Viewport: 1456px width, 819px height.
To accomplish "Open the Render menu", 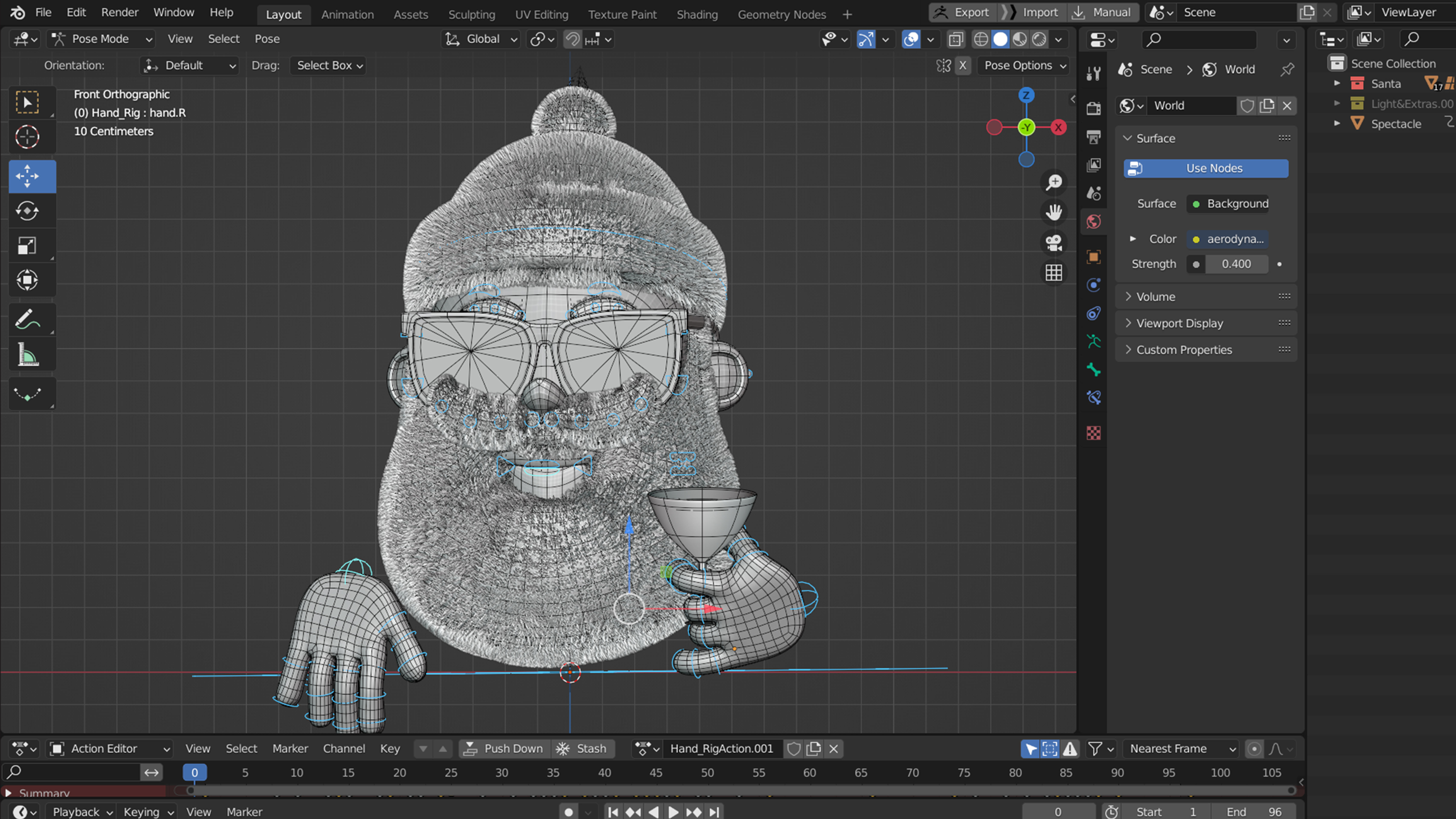I will click(120, 12).
